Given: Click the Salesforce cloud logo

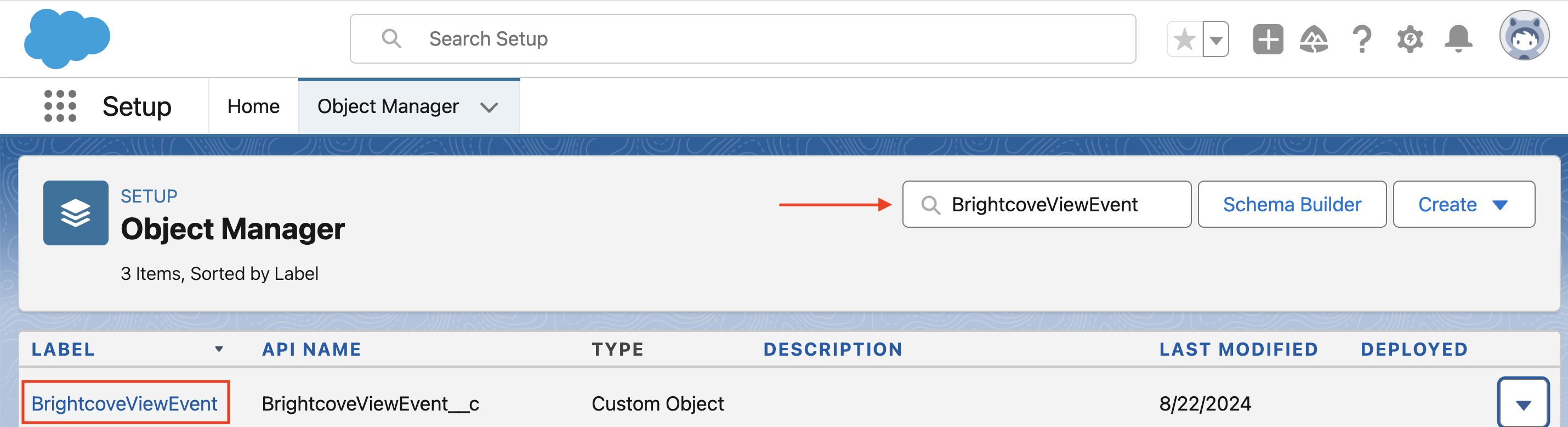Looking at the screenshot, I should point(67,38).
